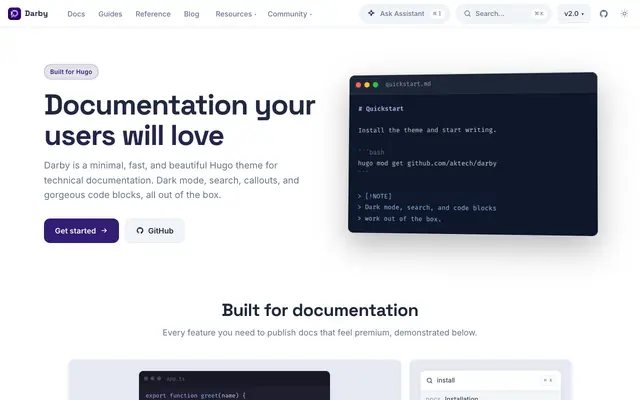Expand the Community menu

coord(290,14)
